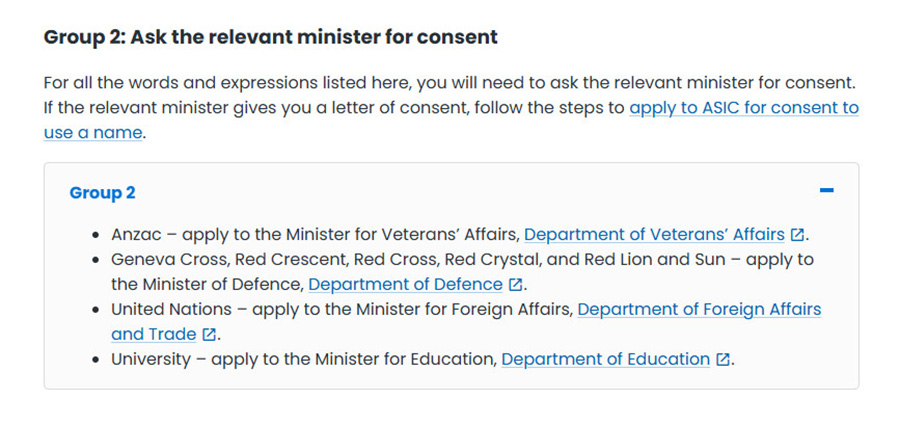Image resolution: width=900 pixels, height=425 pixels.
Task: Click external-link icon beside Department of Defence
Action: pos(515,285)
